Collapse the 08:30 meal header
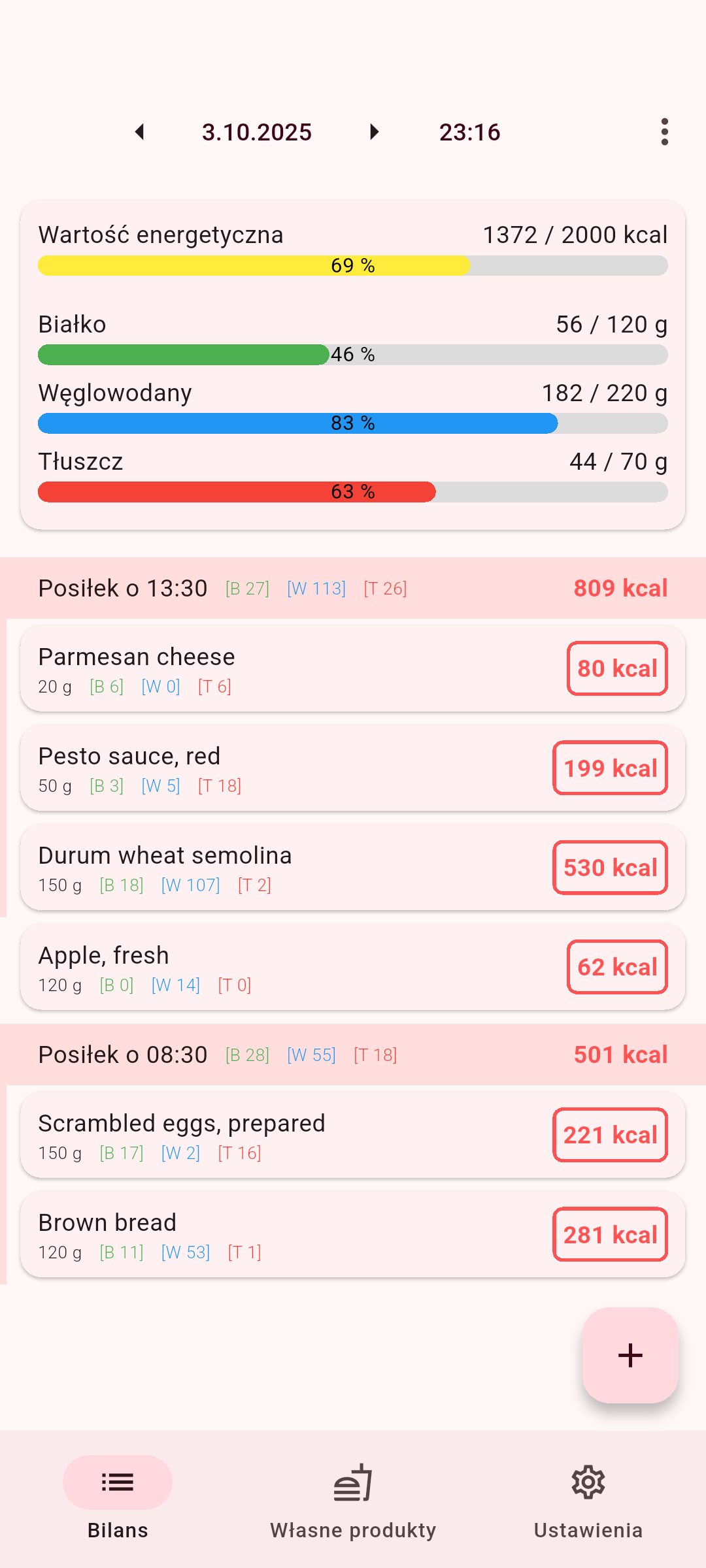This screenshot has height=1568, width=706. click(x=353, y=1054)
